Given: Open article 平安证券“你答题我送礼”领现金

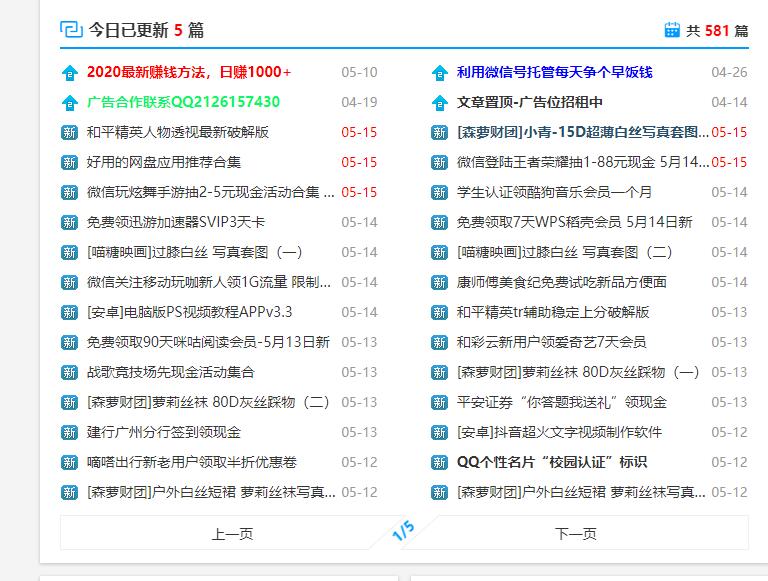Looking at the screenshot, I should pyautogui.click(x=562, y=402).
